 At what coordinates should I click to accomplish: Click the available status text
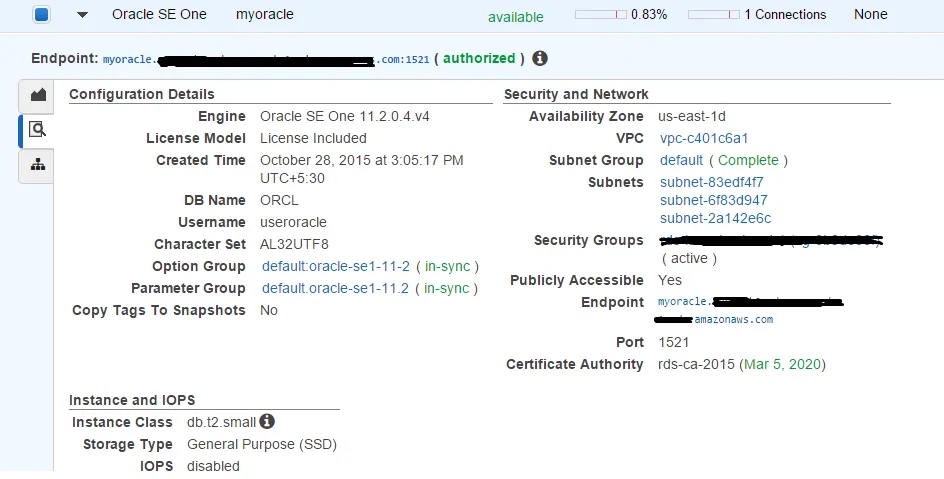[516, 17]
